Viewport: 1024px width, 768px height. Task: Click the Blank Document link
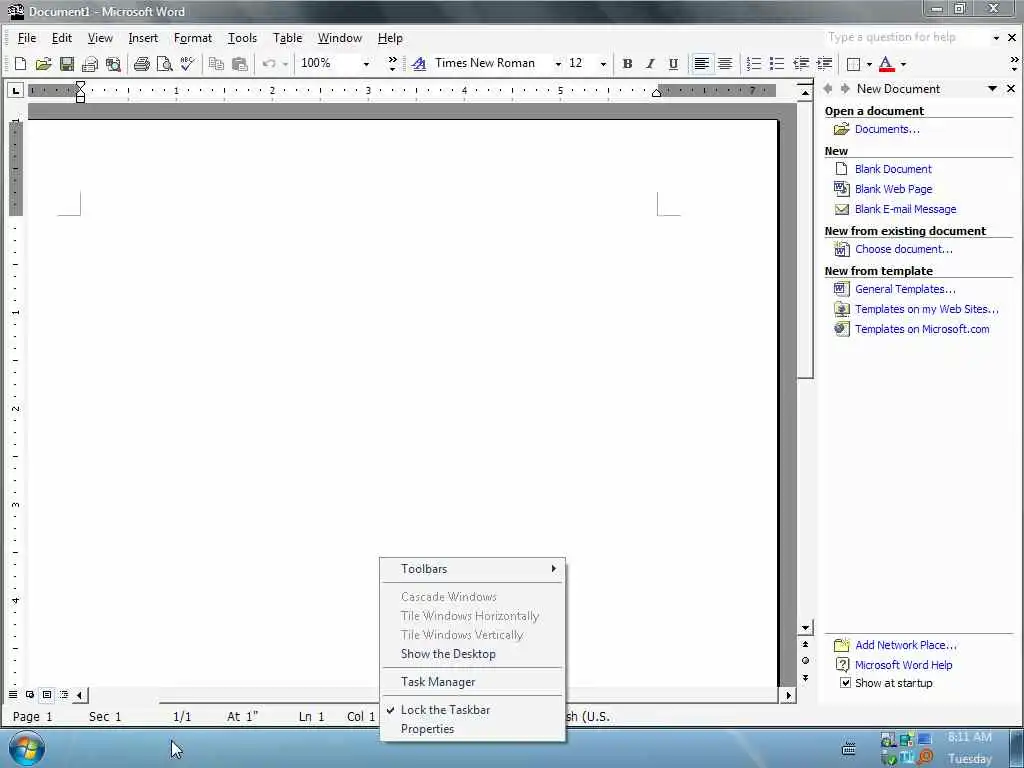point(893,168)
